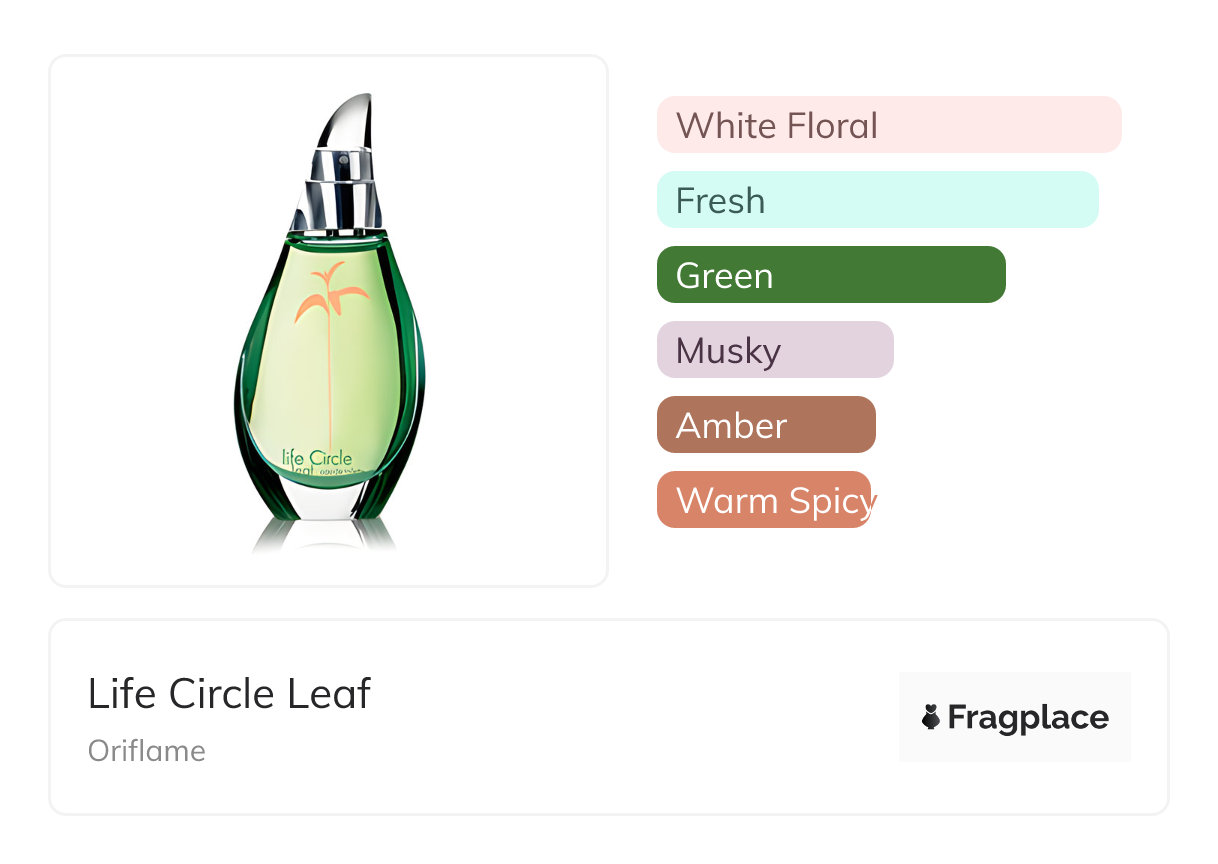Open the Oriflame brand link
The image size is (1218, 864).
147,751
